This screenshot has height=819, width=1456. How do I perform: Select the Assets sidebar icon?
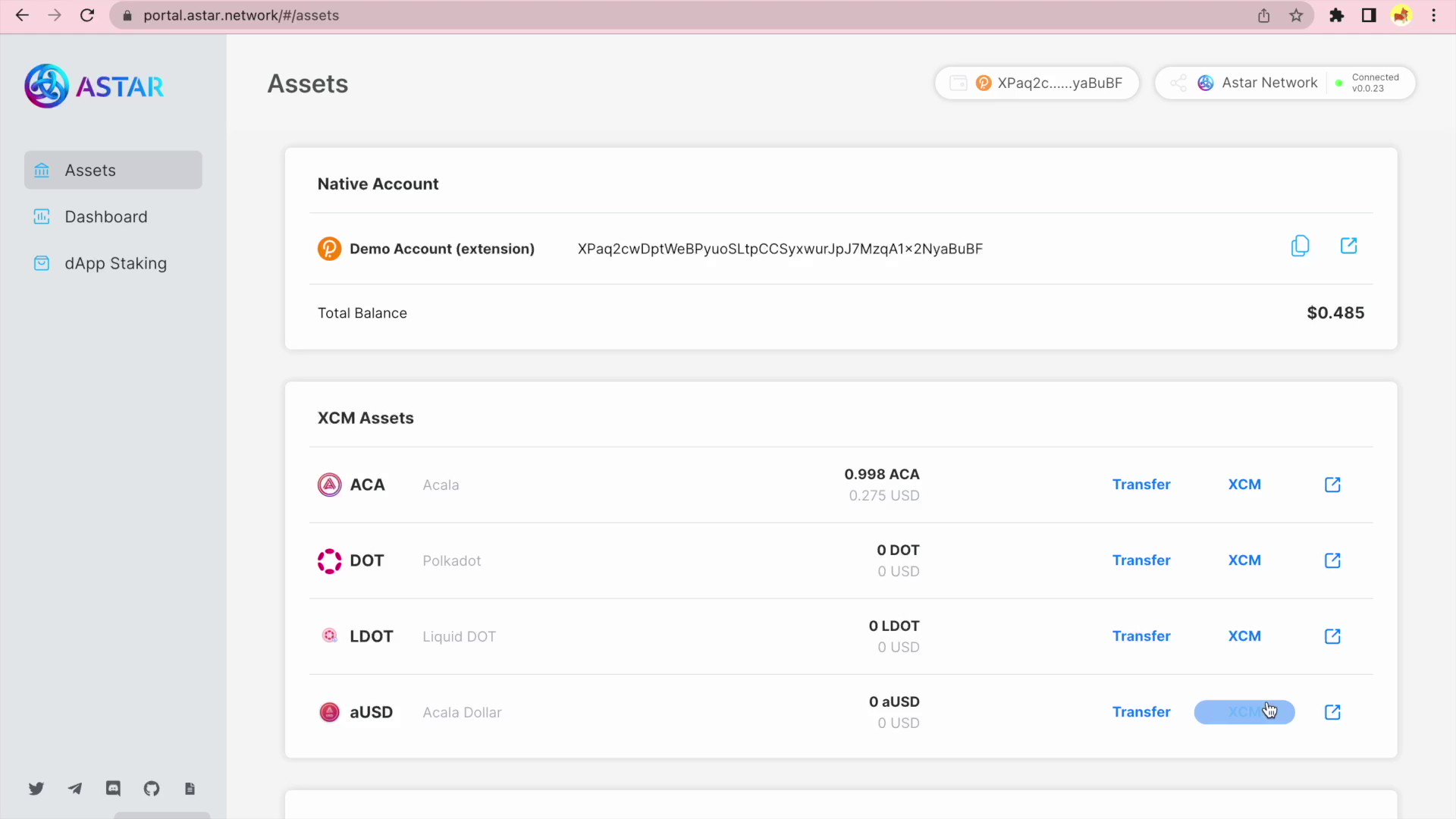[x=42, y=170]
